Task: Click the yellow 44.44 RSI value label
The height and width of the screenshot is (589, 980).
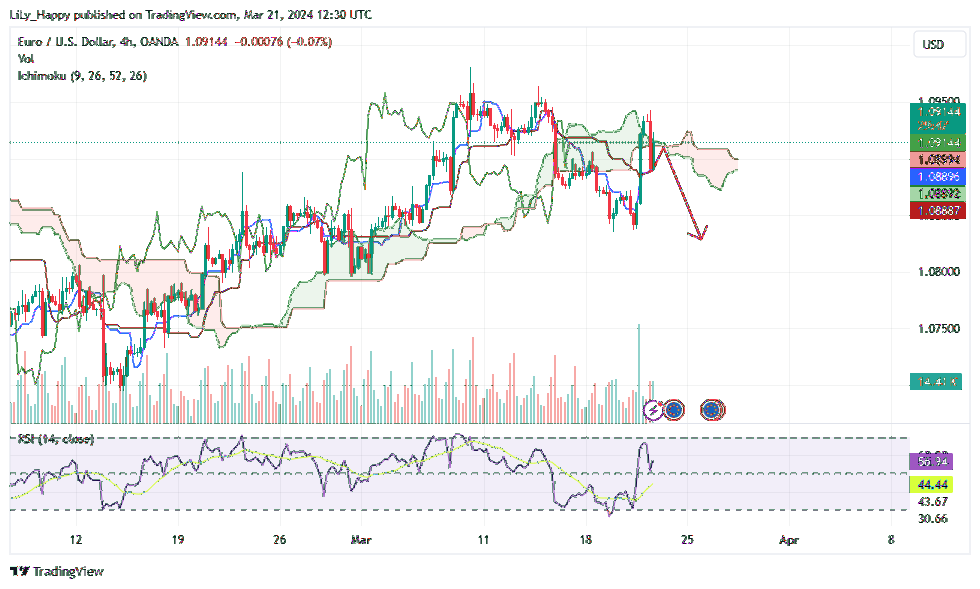Action: [931, 485]
